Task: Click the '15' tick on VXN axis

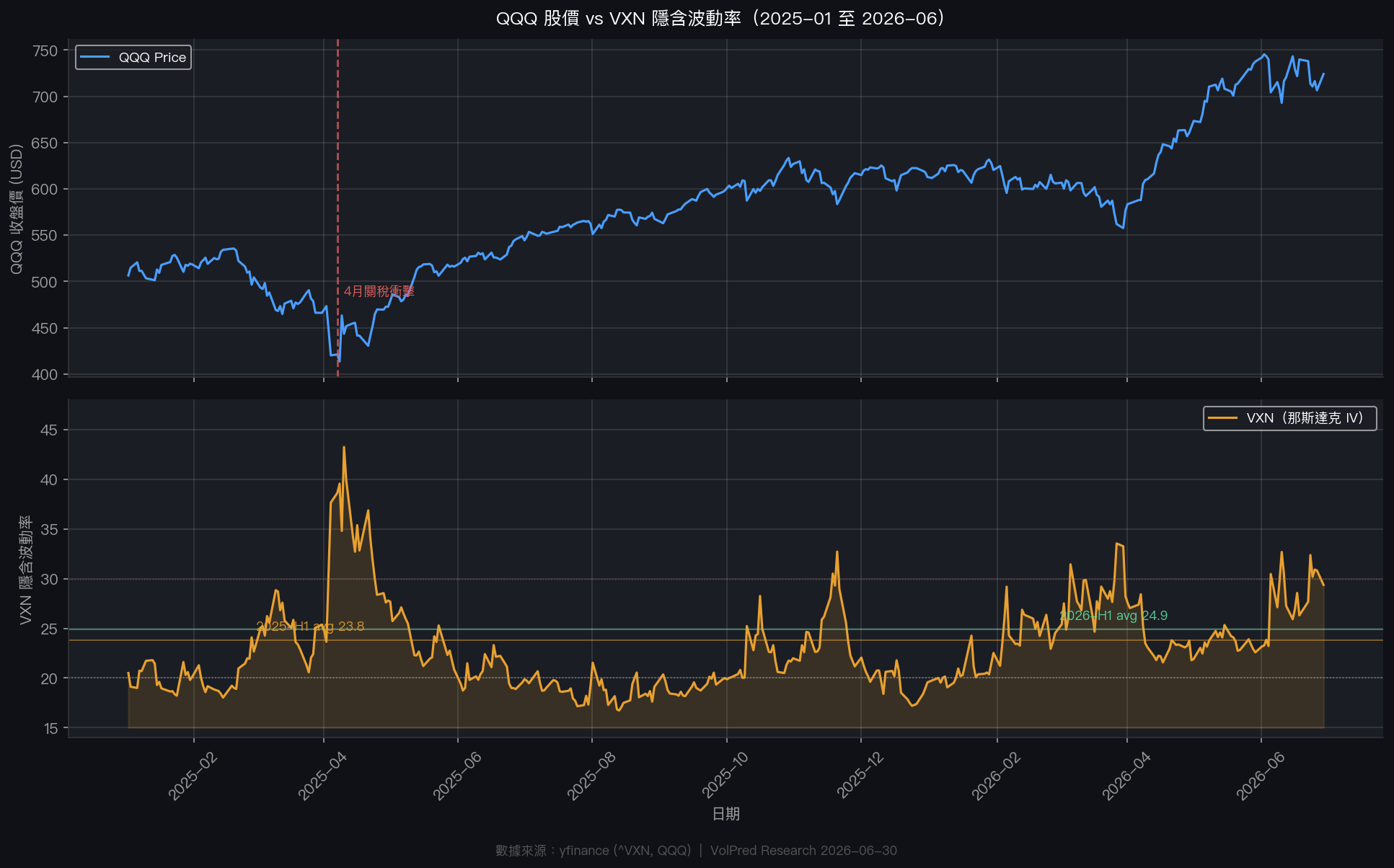Action: tap(49, 728)
